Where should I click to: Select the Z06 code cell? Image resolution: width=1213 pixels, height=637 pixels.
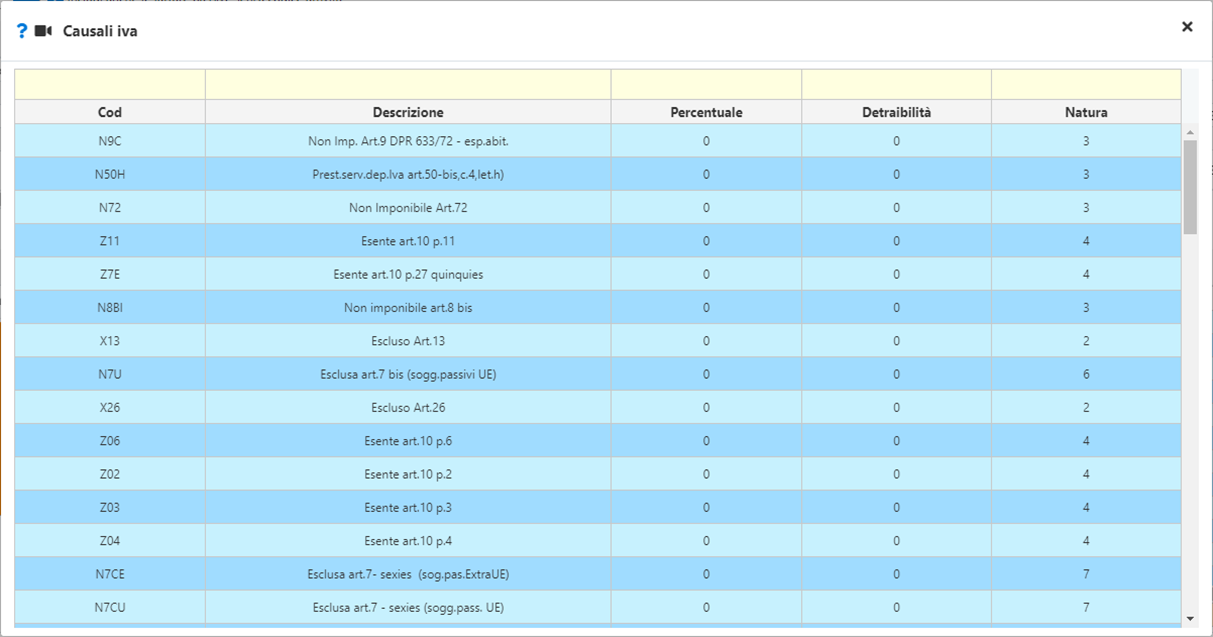click(110, 441)
